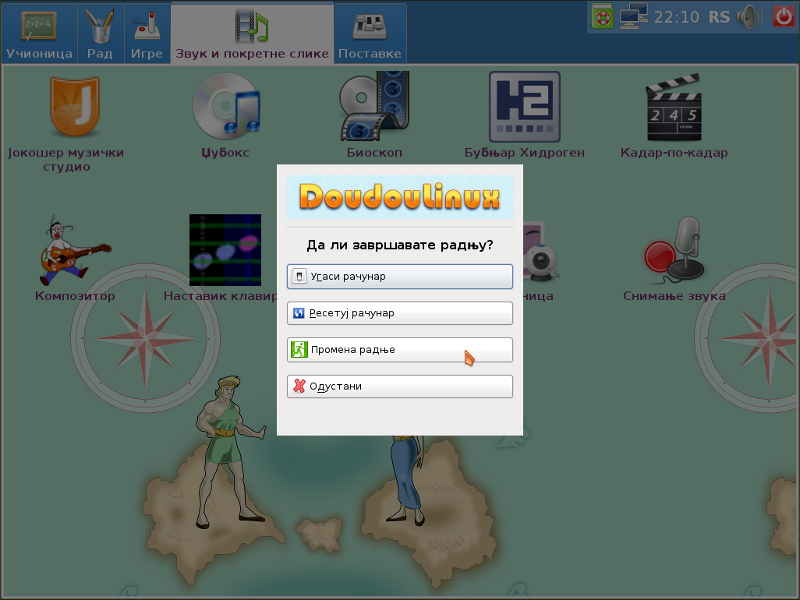Cancel with the Одустани button
Image resolution: width=800 pixels, height=600 pixels.
(399, 386)
